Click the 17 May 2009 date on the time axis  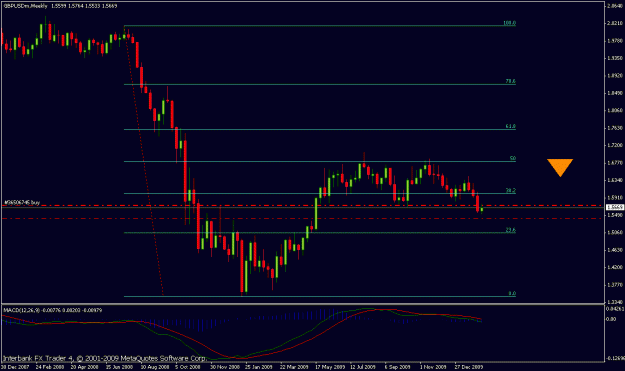click(330, 367)
